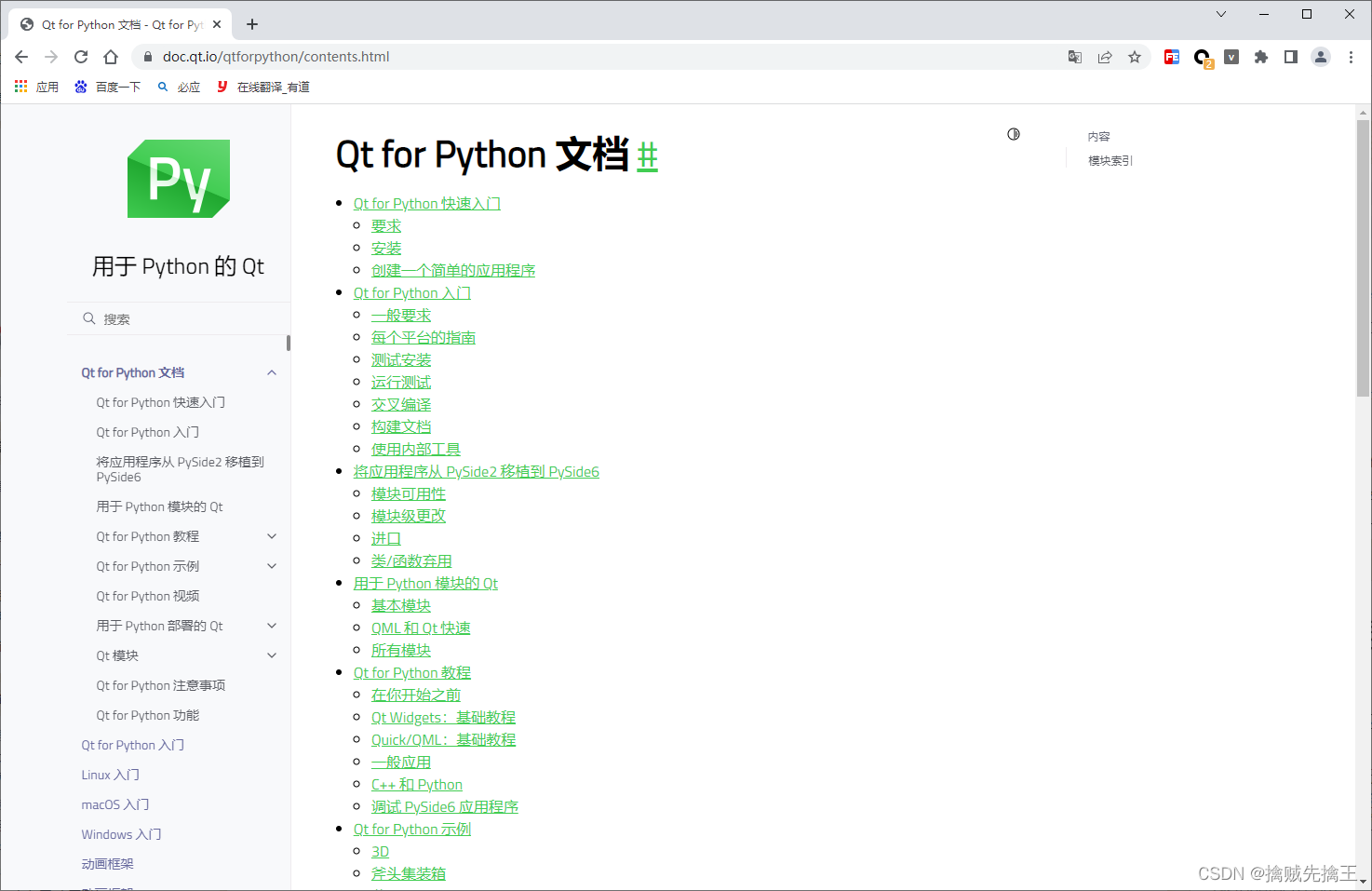Open the 交叉编译 link
1372x891 pixels.
401,404
